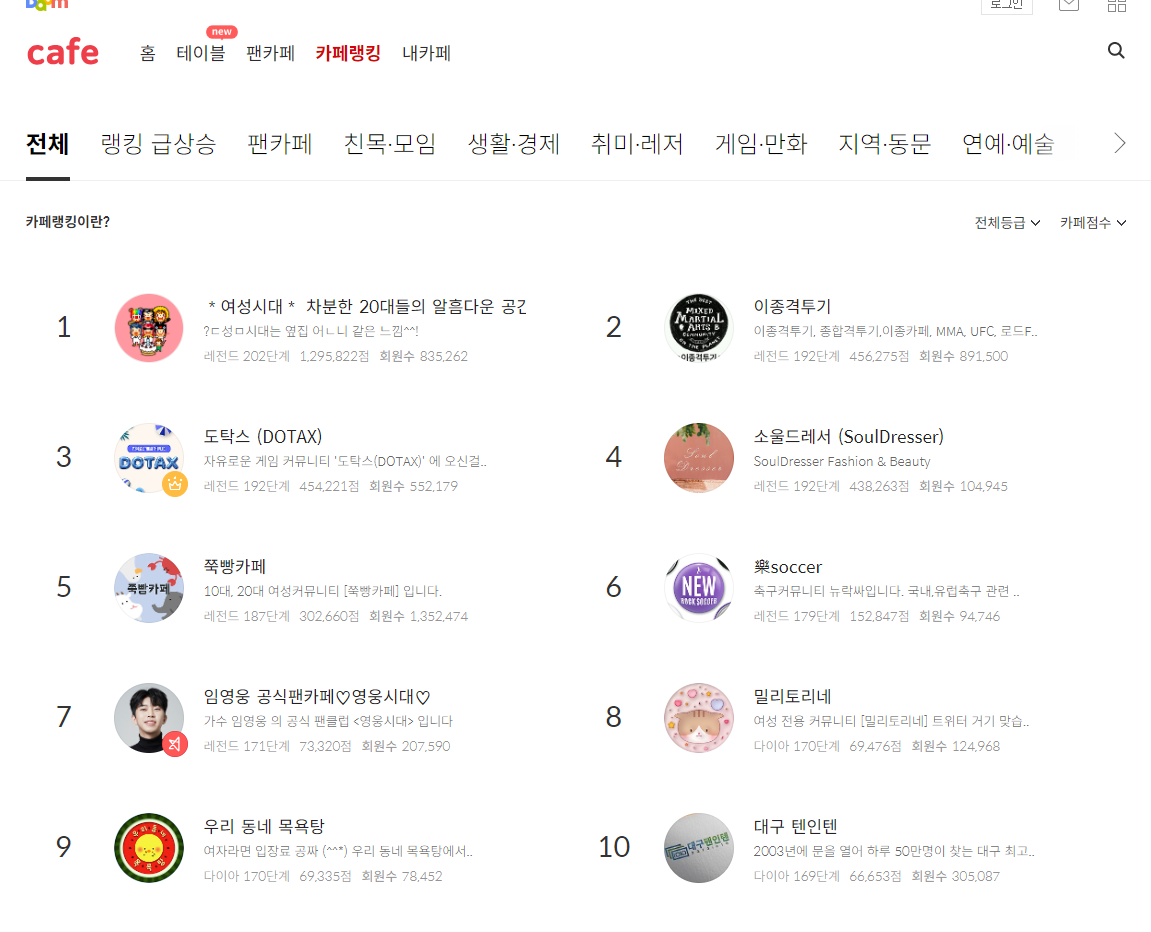1151x932 pixels.
Task: Click the DOTAX cafe icon
Action: [x=149, y=458]
